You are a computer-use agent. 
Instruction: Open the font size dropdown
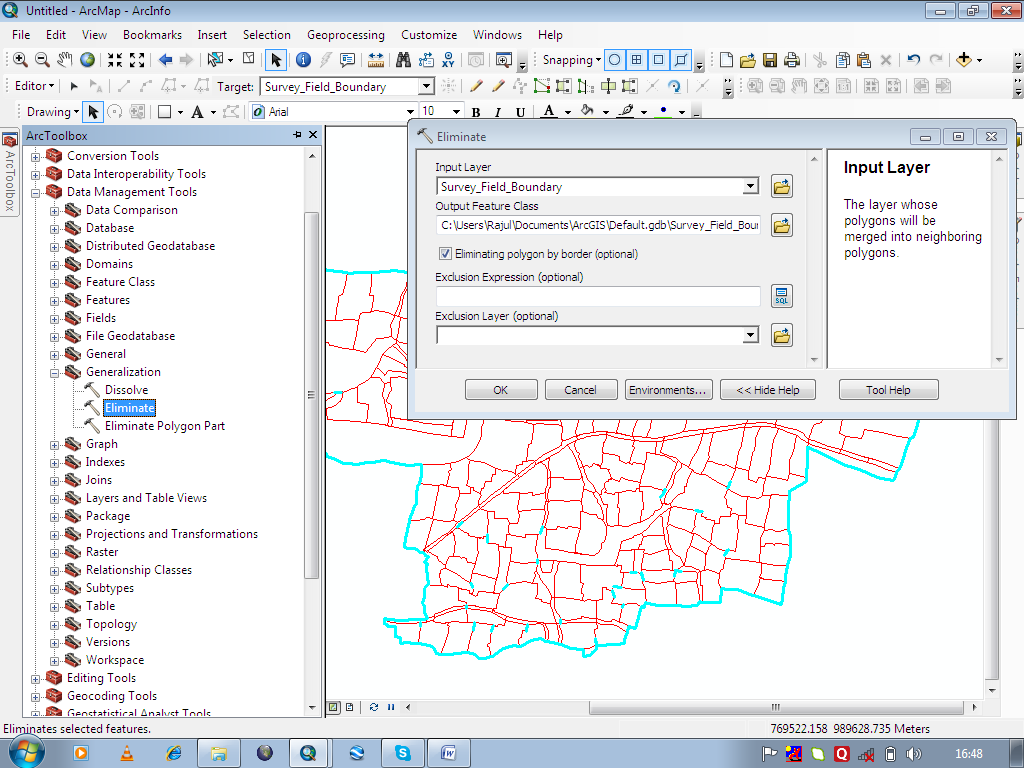click(x=456, y=112)
